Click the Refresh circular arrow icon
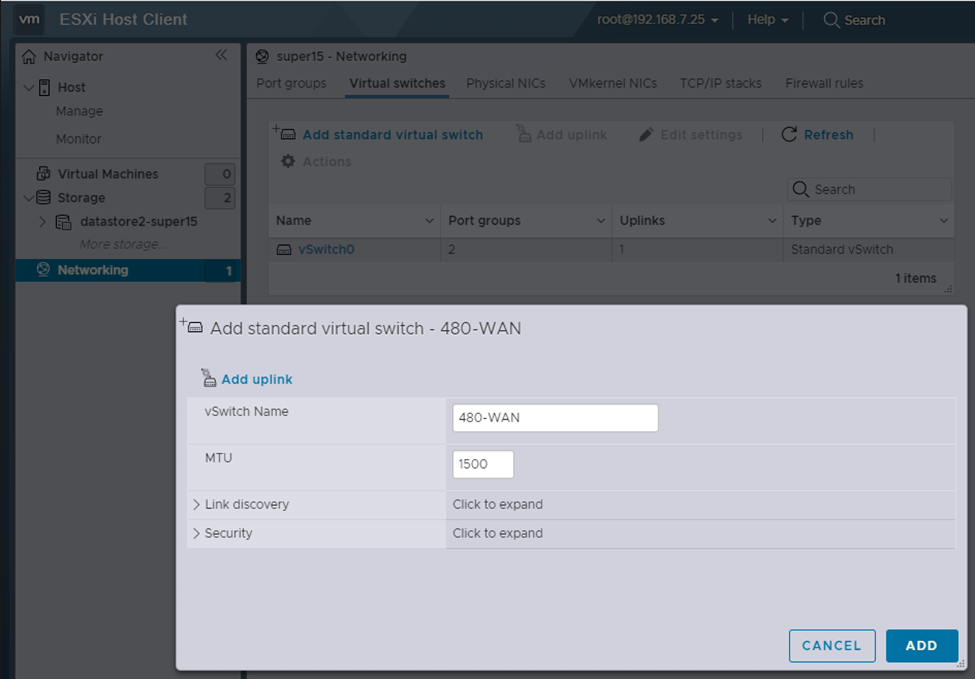Screen dimensions: 975x679 (x=789, y=134)
